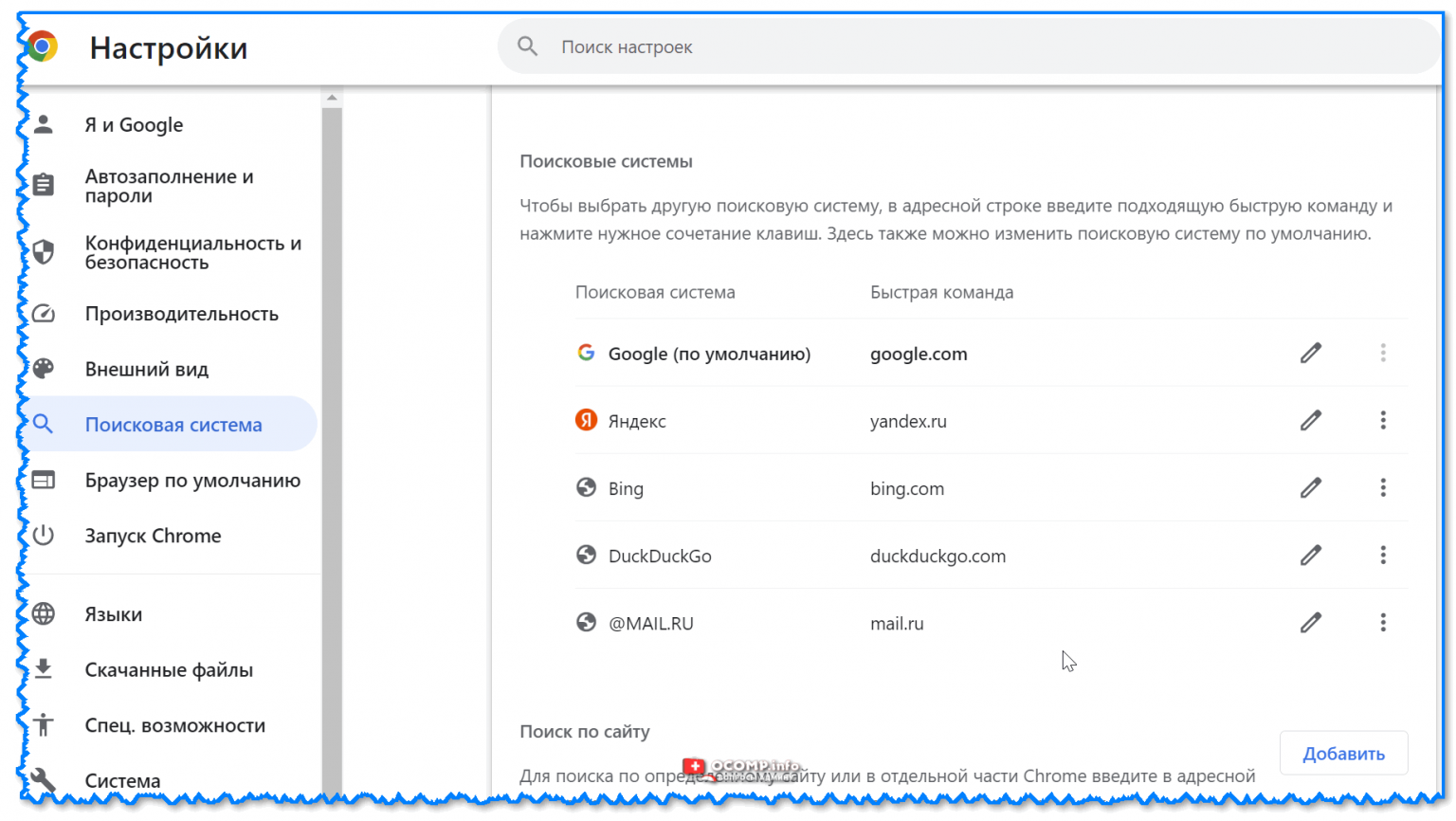The width and height of the screenshot is (1456, 821).
Task: Open Система settings section
Action: click(x=169, y=780)
